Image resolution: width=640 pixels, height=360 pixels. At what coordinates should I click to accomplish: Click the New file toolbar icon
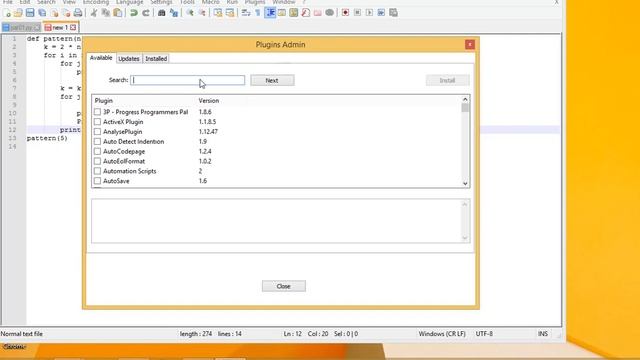pyautogui.click(x=7, y=13)
